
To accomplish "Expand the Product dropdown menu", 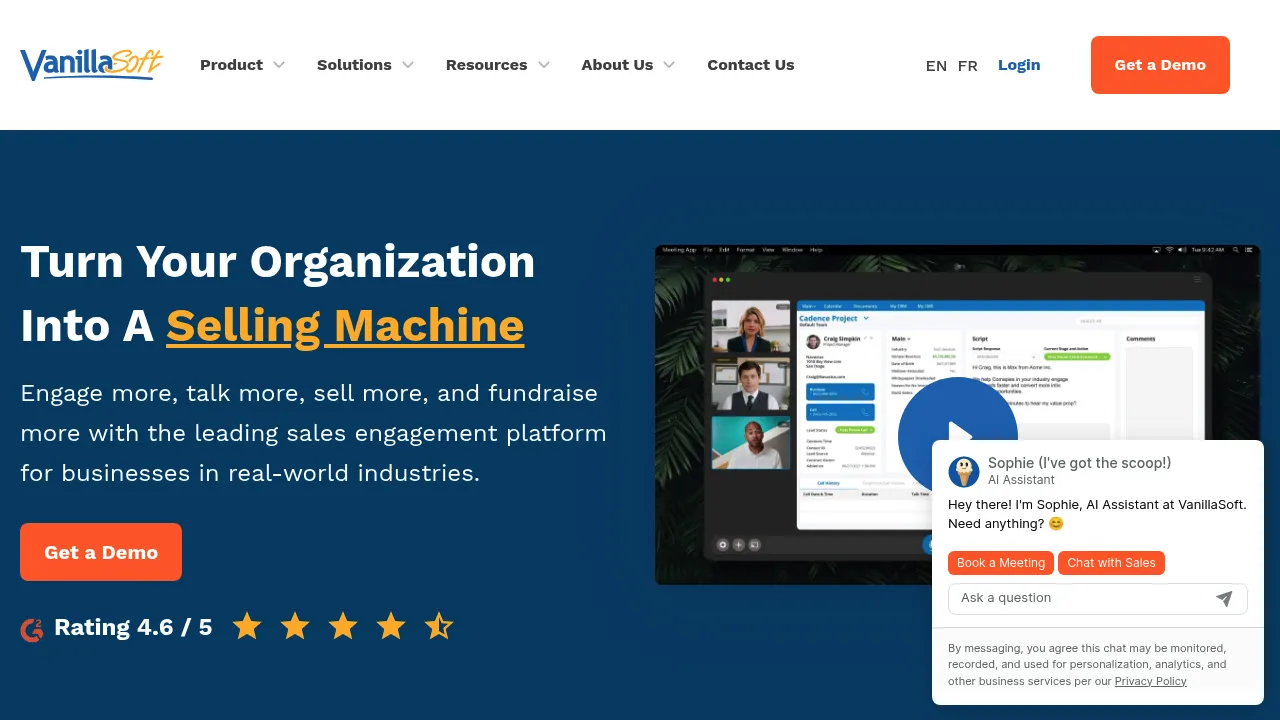I will click(242, 65).
